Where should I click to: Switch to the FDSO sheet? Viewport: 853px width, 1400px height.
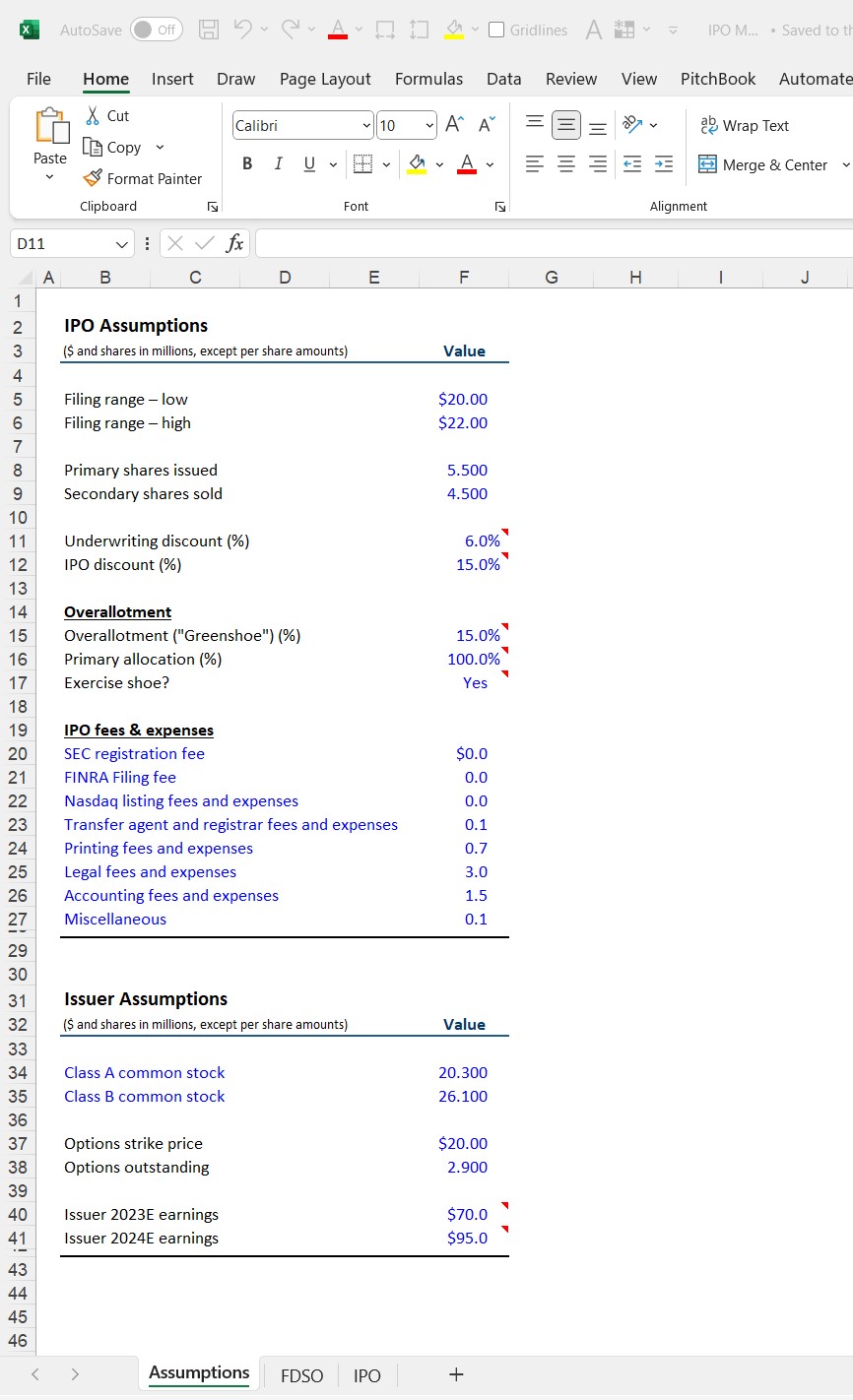pos(301,1374)
